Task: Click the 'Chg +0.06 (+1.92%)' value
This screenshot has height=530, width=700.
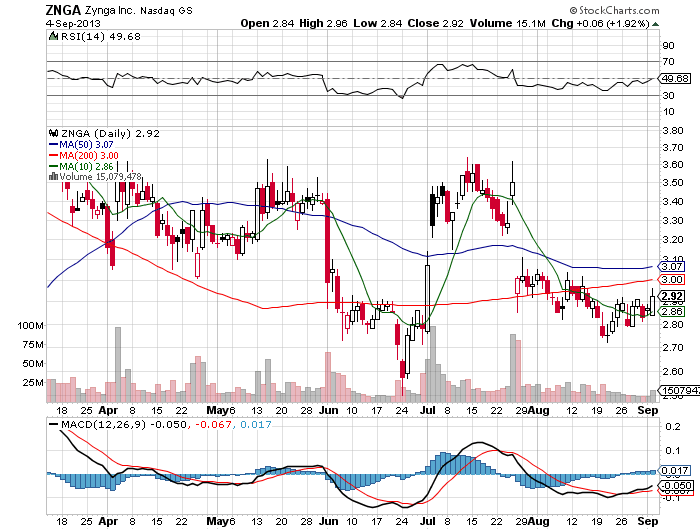Action: click(x=600, y=23)
